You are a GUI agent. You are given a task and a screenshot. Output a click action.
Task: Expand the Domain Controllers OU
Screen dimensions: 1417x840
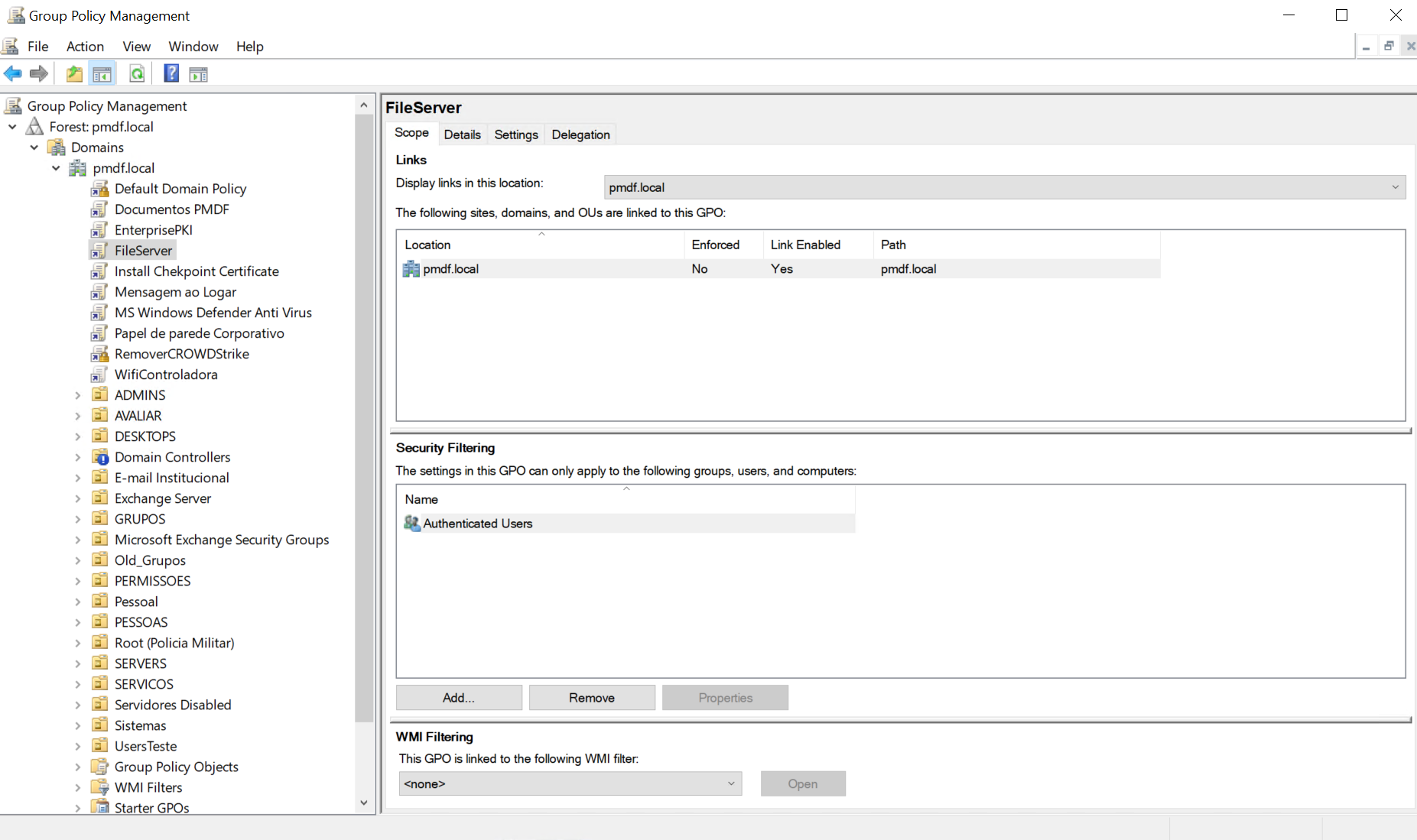click(77, 457)
